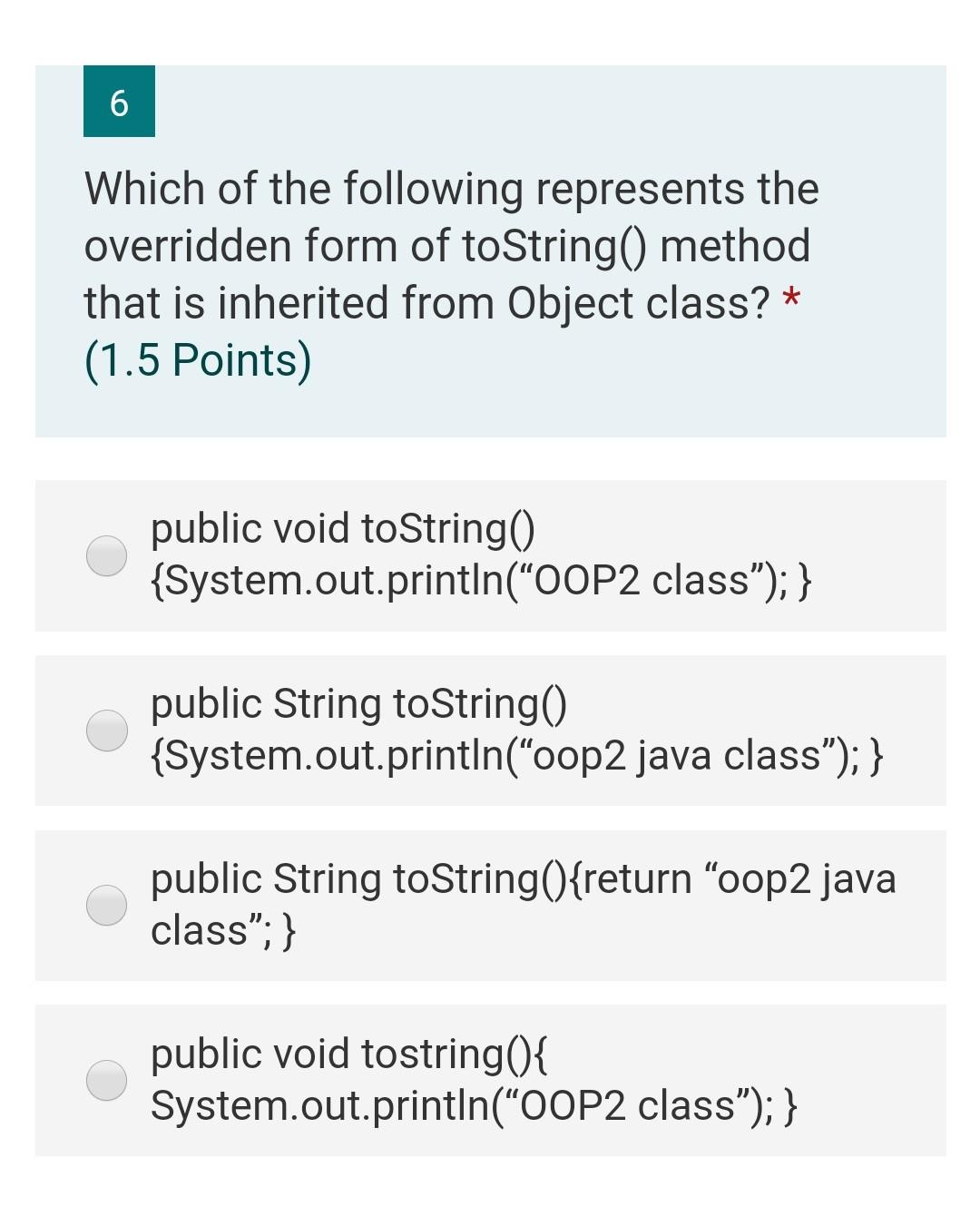Select radio for toString() returning "oop2 java class"
Viewport: 980px width, 1226px height.
tap(107, 905)
